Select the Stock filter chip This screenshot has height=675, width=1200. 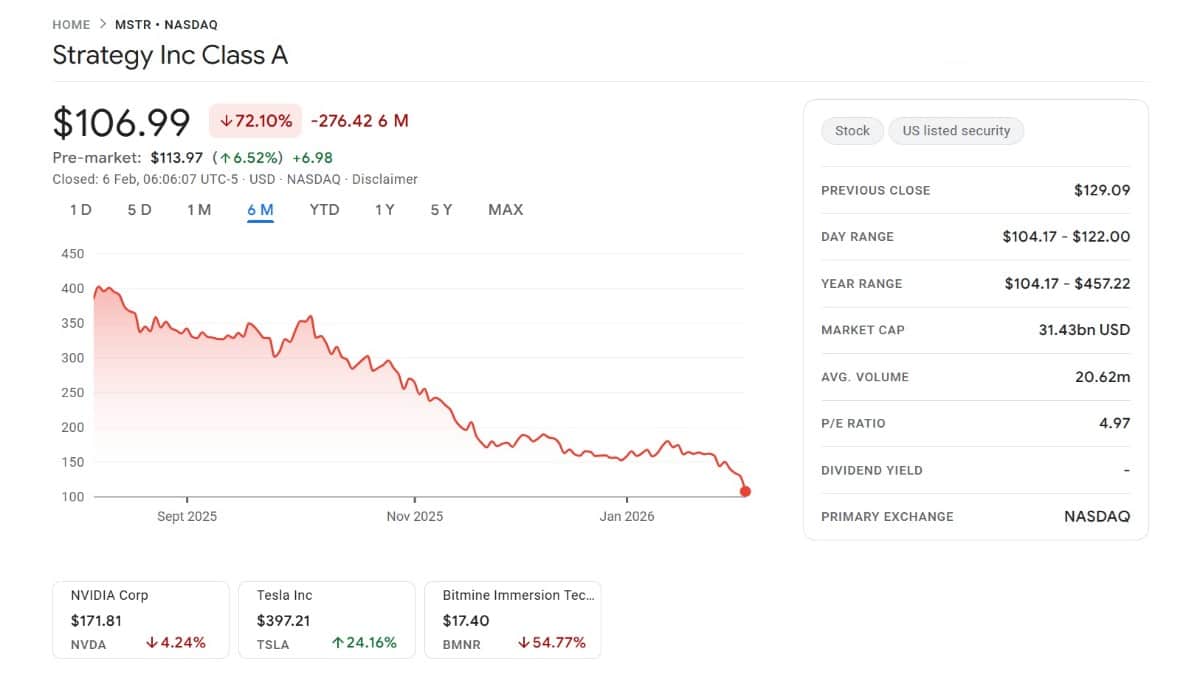coord(852,130)
